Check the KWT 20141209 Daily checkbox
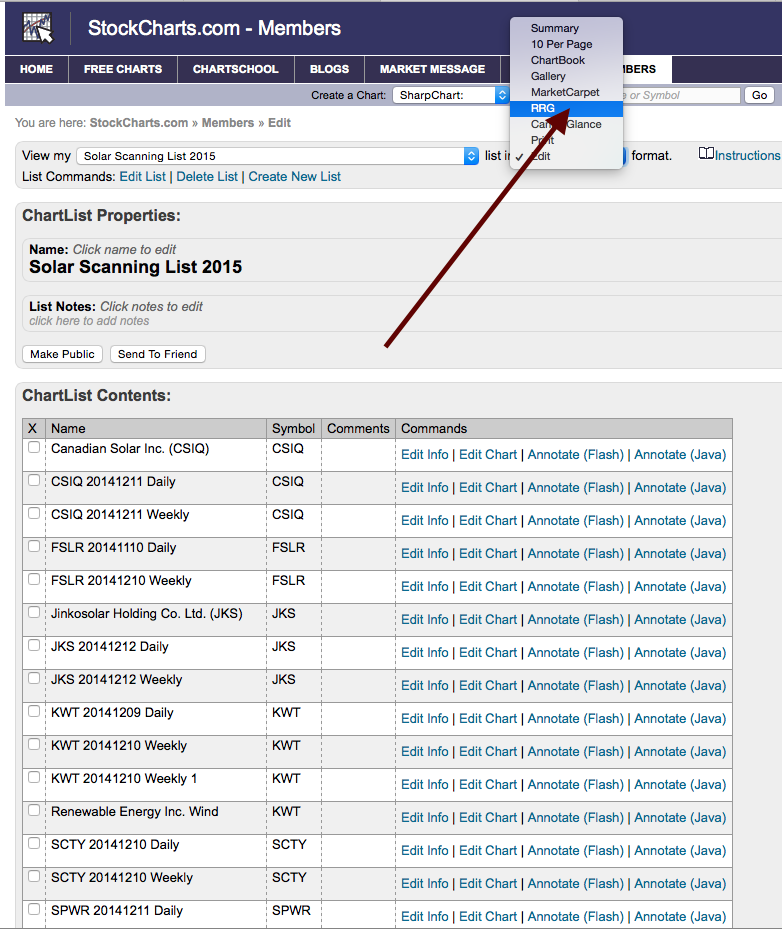 click(x=34, y=711)
